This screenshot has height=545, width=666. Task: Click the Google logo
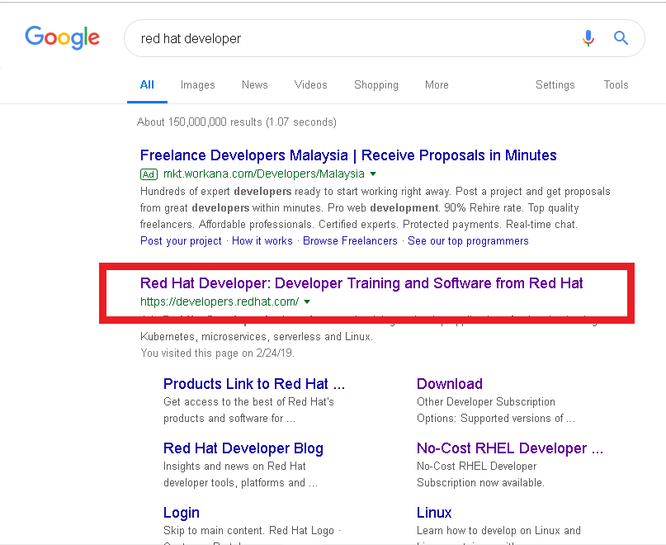pyautogui.click(x=62, y=38)
